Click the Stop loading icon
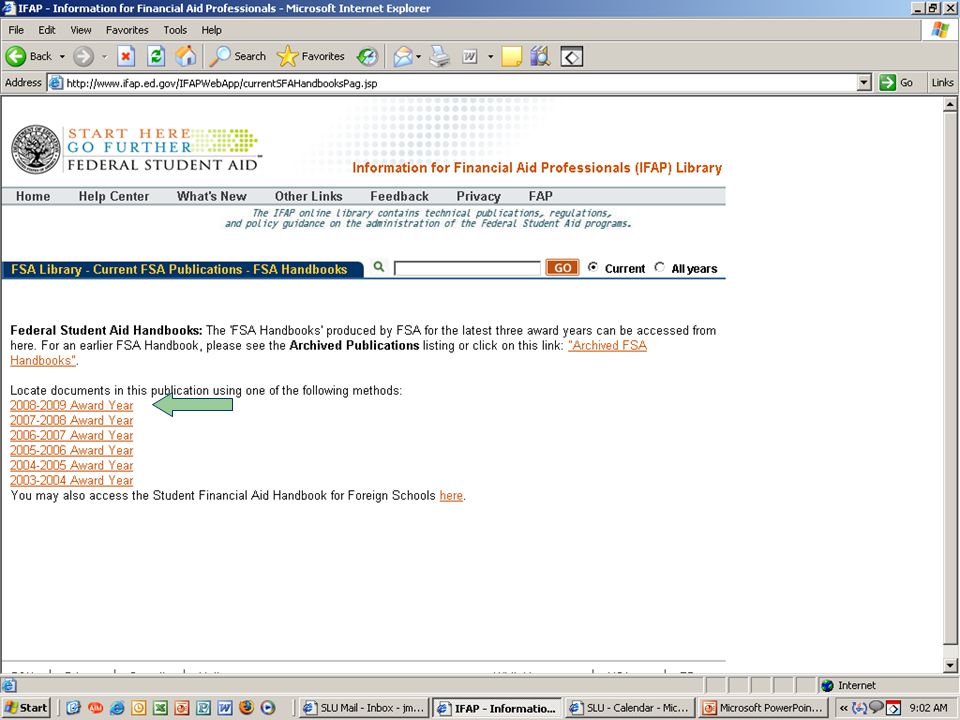The height and width of the screenshot is (720, 960). pos(126,56)
